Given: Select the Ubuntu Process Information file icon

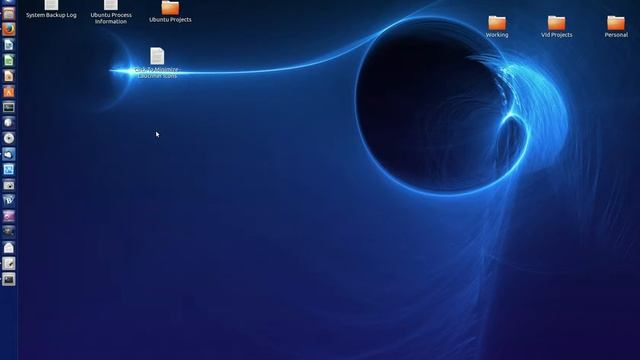Looking at the screenshot, I should click(111, 4).
